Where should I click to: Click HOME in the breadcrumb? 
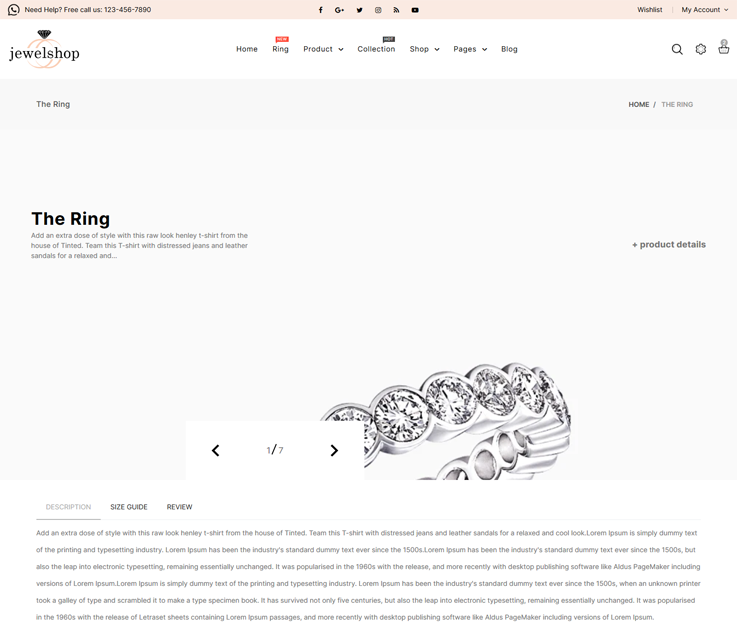tap(639, 104)
